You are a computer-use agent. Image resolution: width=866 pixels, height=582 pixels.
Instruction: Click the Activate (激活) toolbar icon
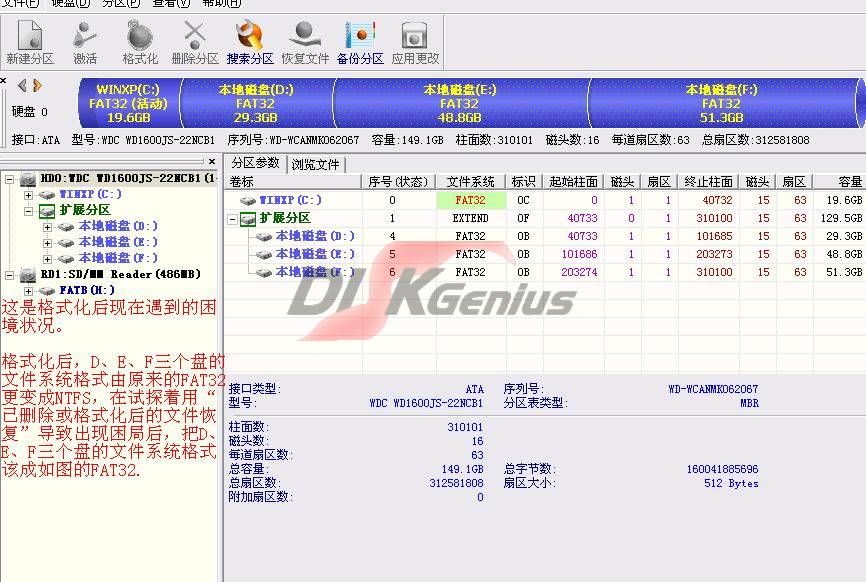[85, 42]
